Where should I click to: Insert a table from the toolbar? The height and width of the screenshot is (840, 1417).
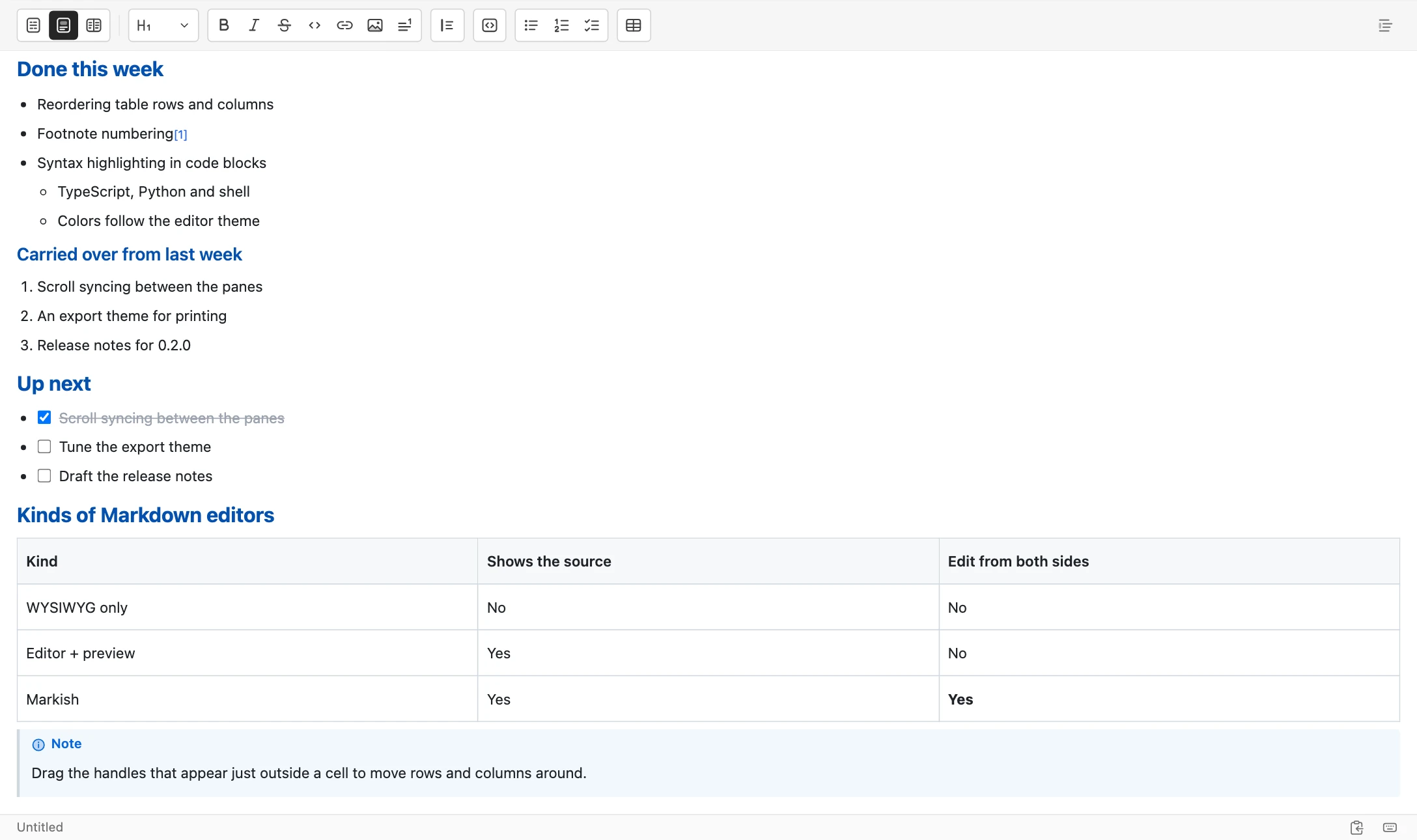coord(634,25)
